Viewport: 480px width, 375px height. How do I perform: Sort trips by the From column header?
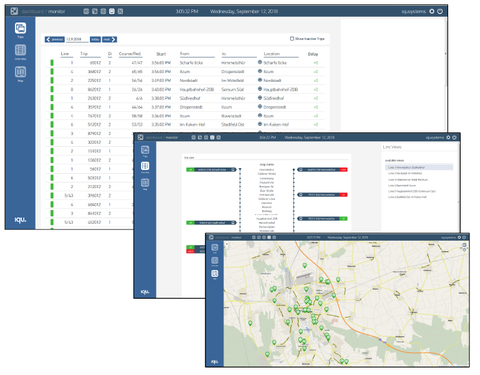(x=185, y=54)
